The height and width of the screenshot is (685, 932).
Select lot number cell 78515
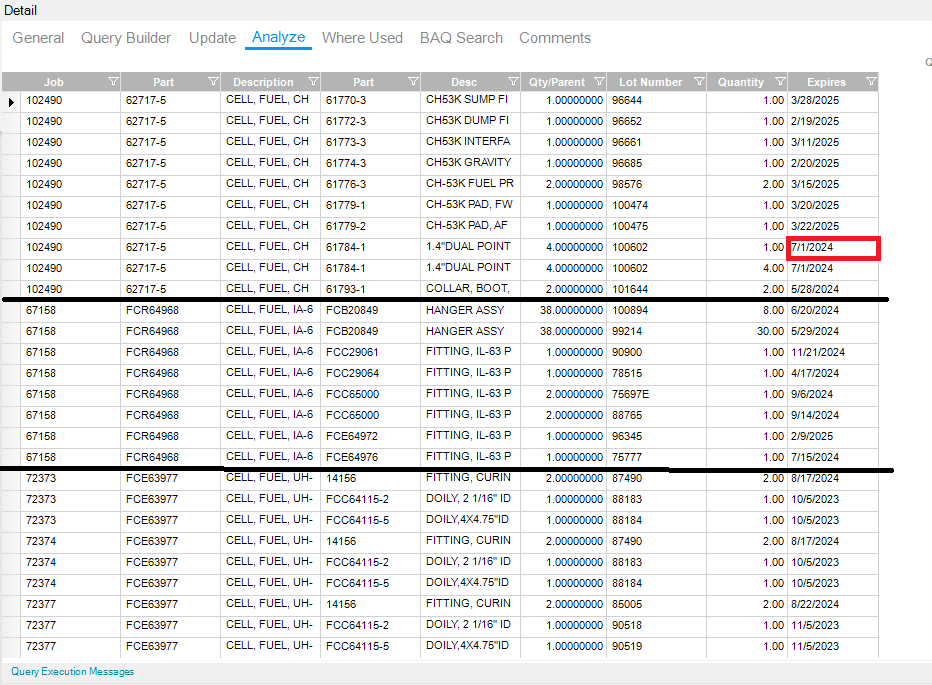click(x=656, y=373)
